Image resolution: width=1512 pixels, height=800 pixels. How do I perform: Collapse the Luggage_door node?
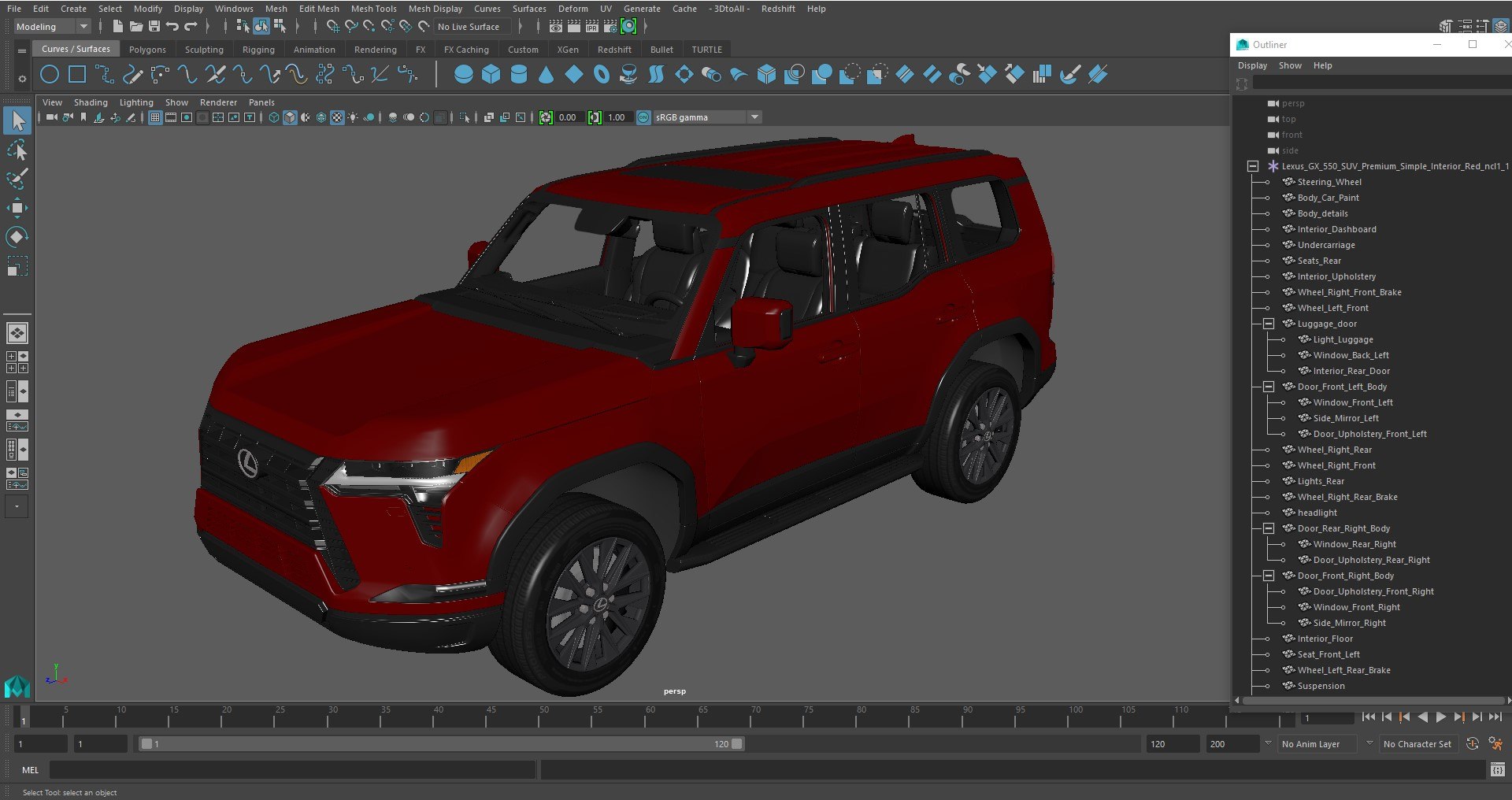tap(1269, 324)
